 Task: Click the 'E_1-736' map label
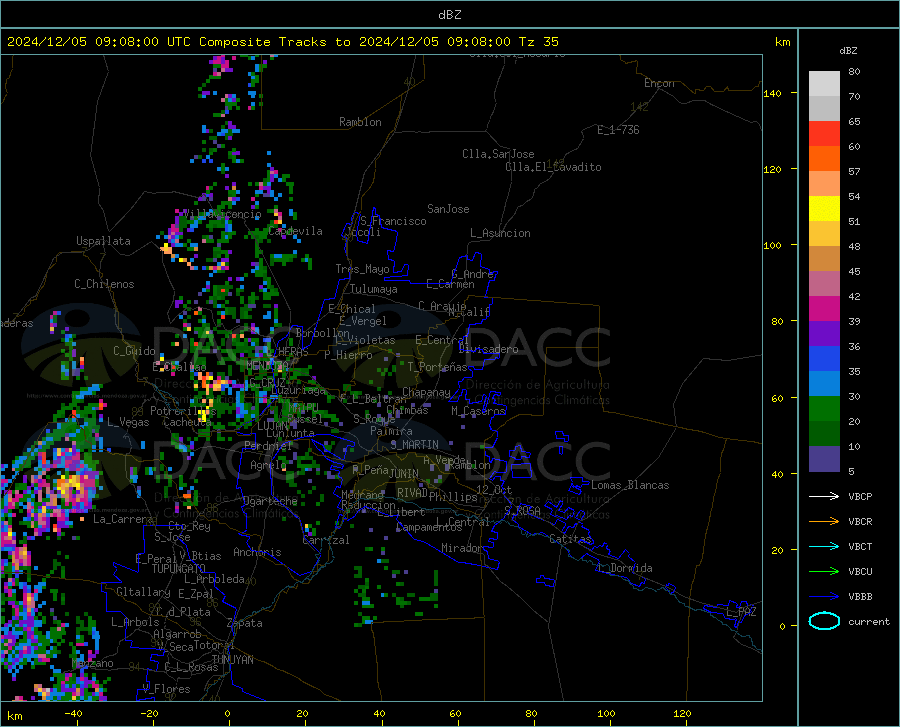618,130
